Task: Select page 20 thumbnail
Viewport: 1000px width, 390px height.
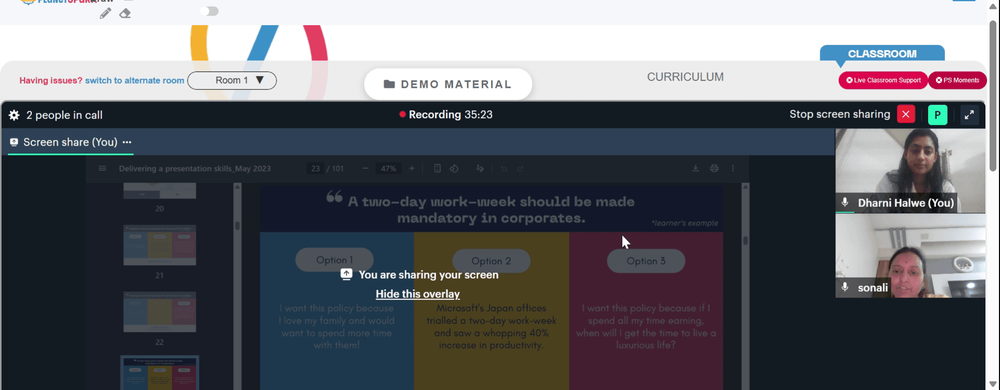Action: (159, 191)
